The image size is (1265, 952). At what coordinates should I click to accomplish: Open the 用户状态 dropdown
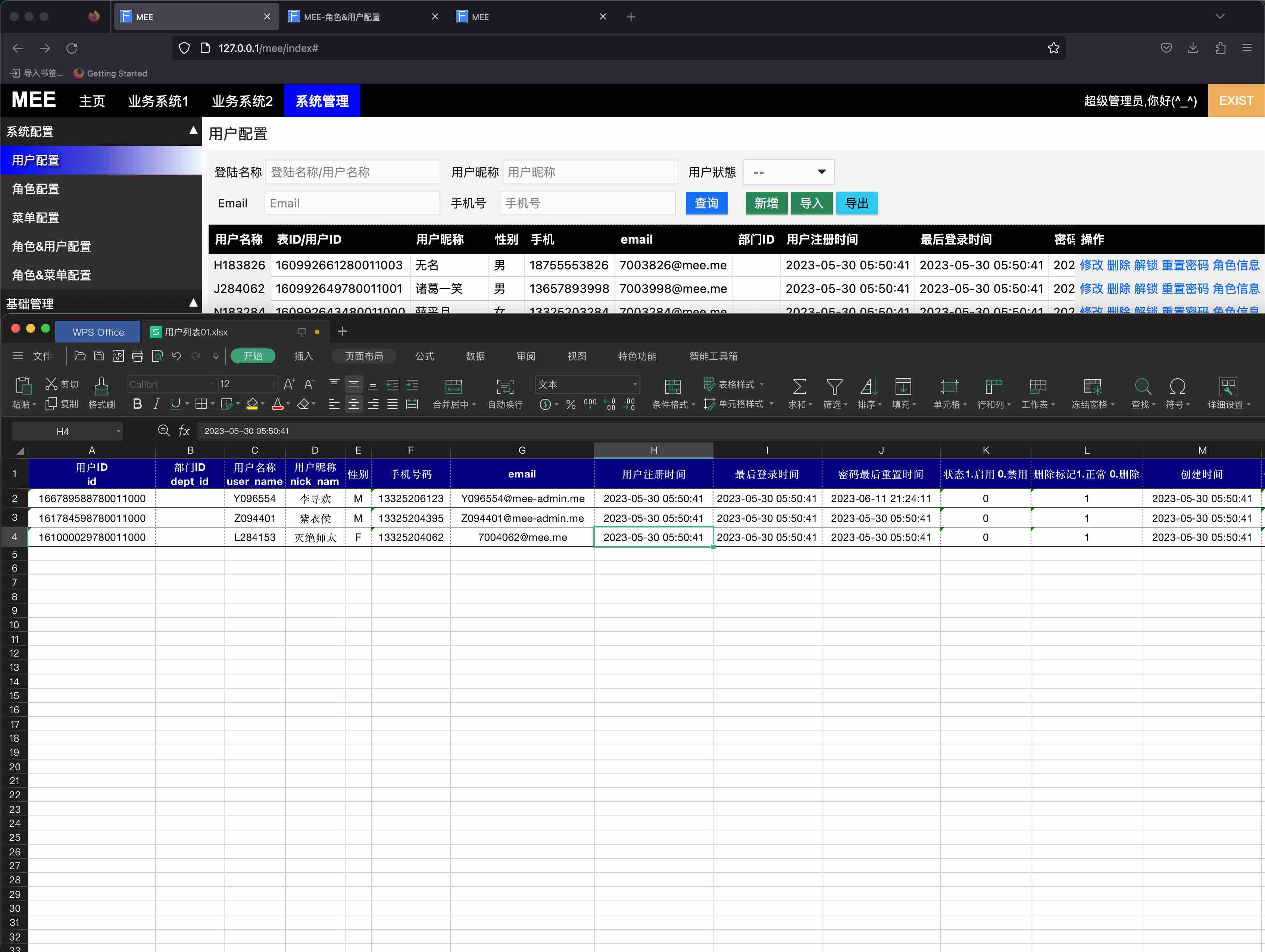coord(788,172)
